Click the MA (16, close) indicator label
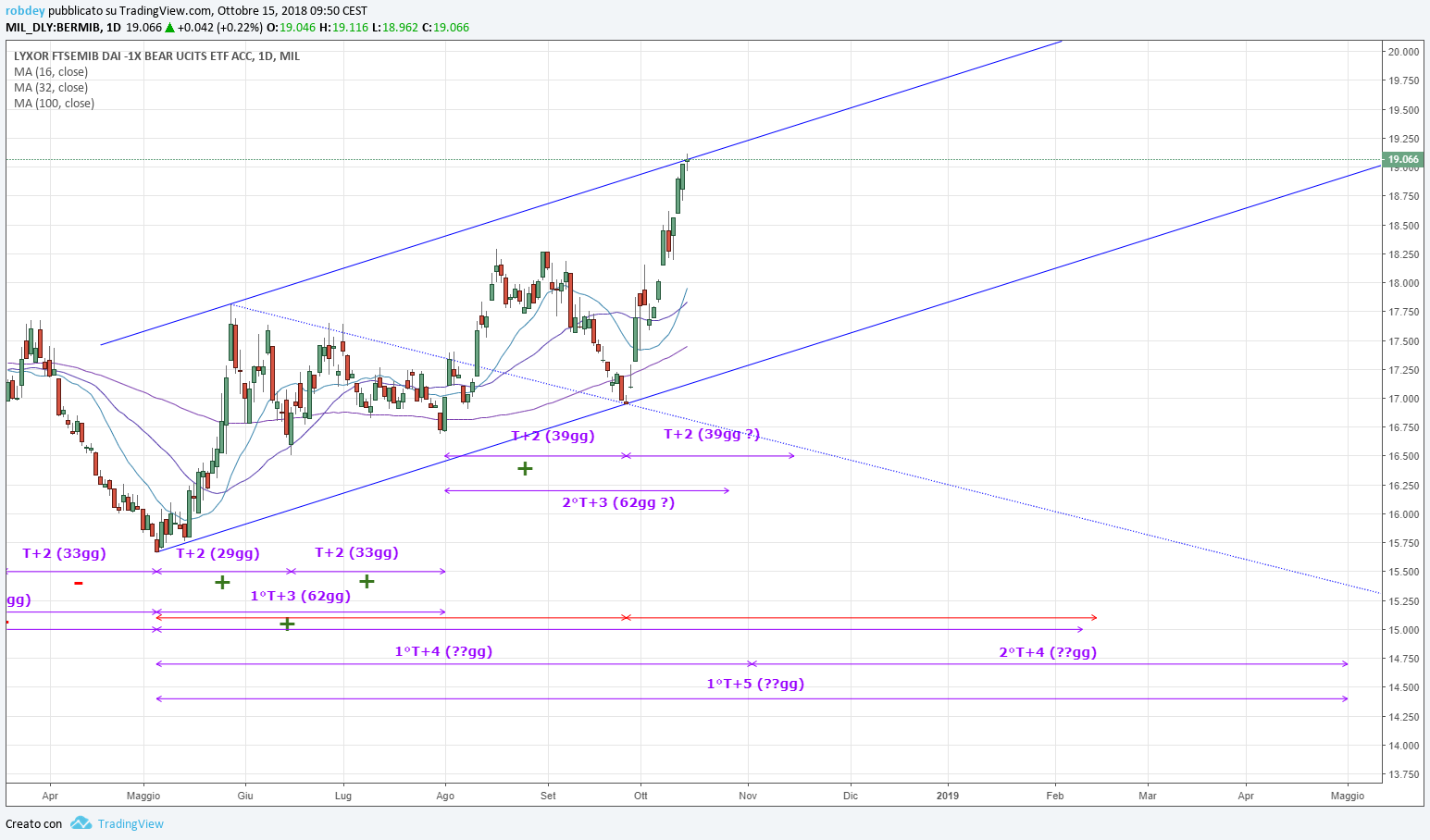The width and height of the screenshot is (1430, 840). 51,72
